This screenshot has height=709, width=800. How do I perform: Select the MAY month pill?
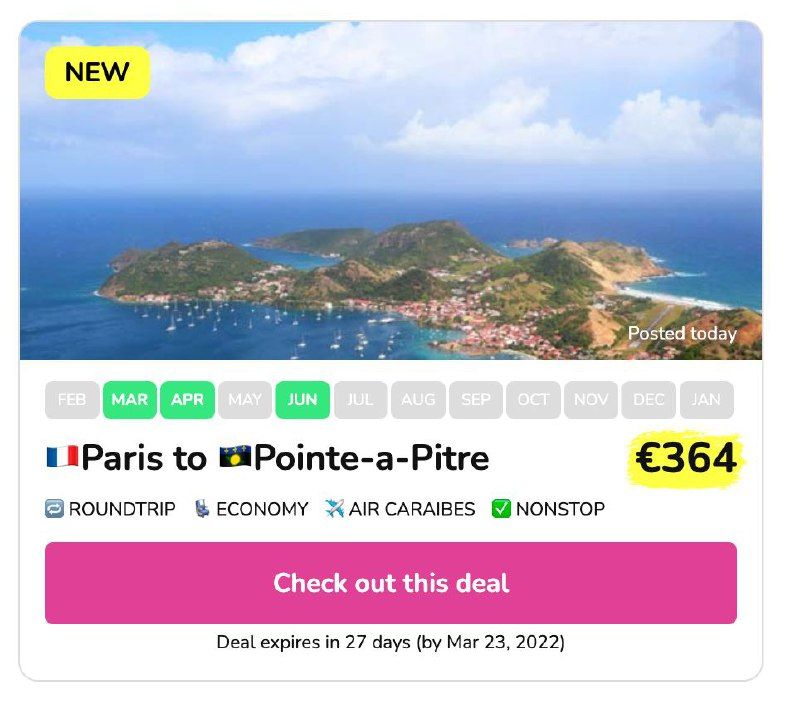[x=245, y=400]
